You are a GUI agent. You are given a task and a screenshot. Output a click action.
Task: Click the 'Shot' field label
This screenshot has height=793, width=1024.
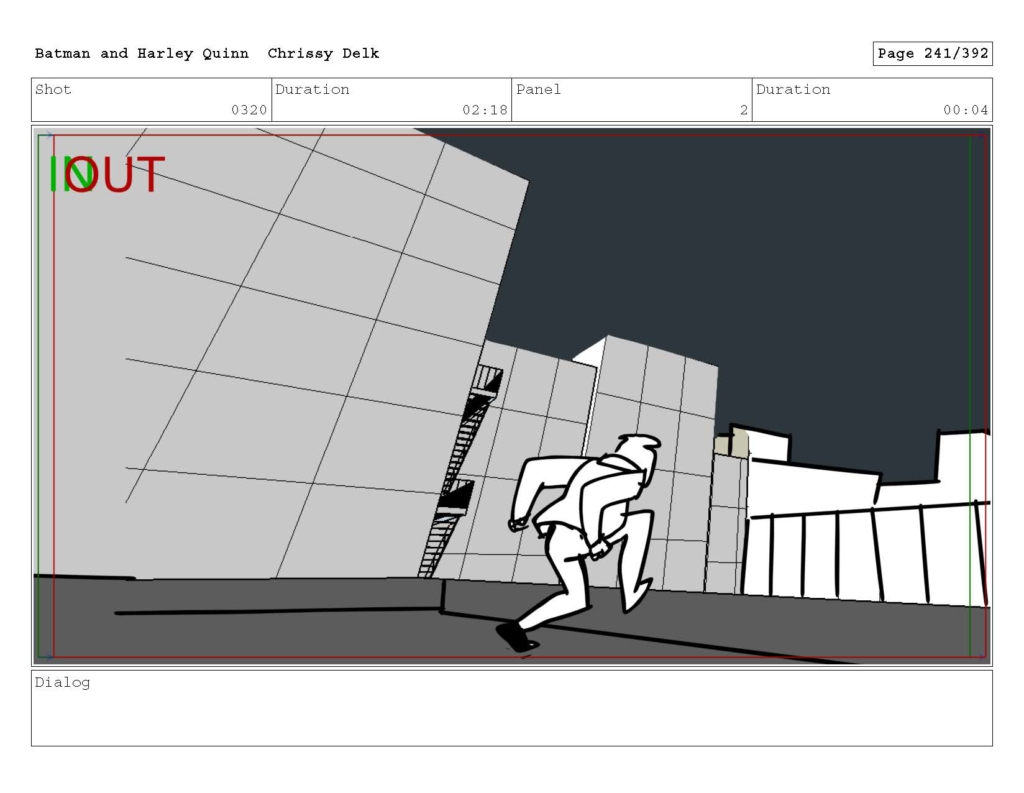53,89
